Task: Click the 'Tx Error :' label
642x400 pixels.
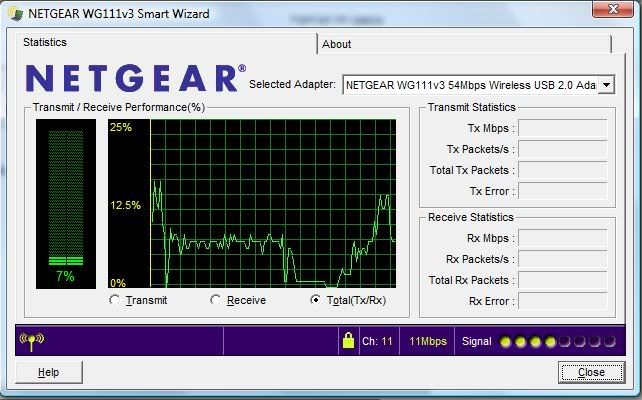Action: coord(492,191)
